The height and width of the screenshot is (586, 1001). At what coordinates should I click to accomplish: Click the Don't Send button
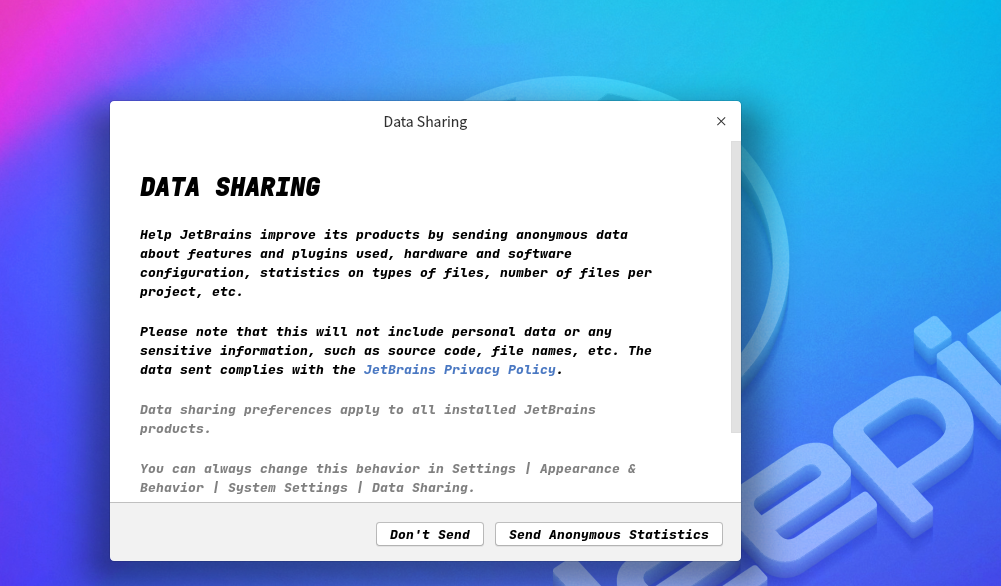(x=430, y=534)
